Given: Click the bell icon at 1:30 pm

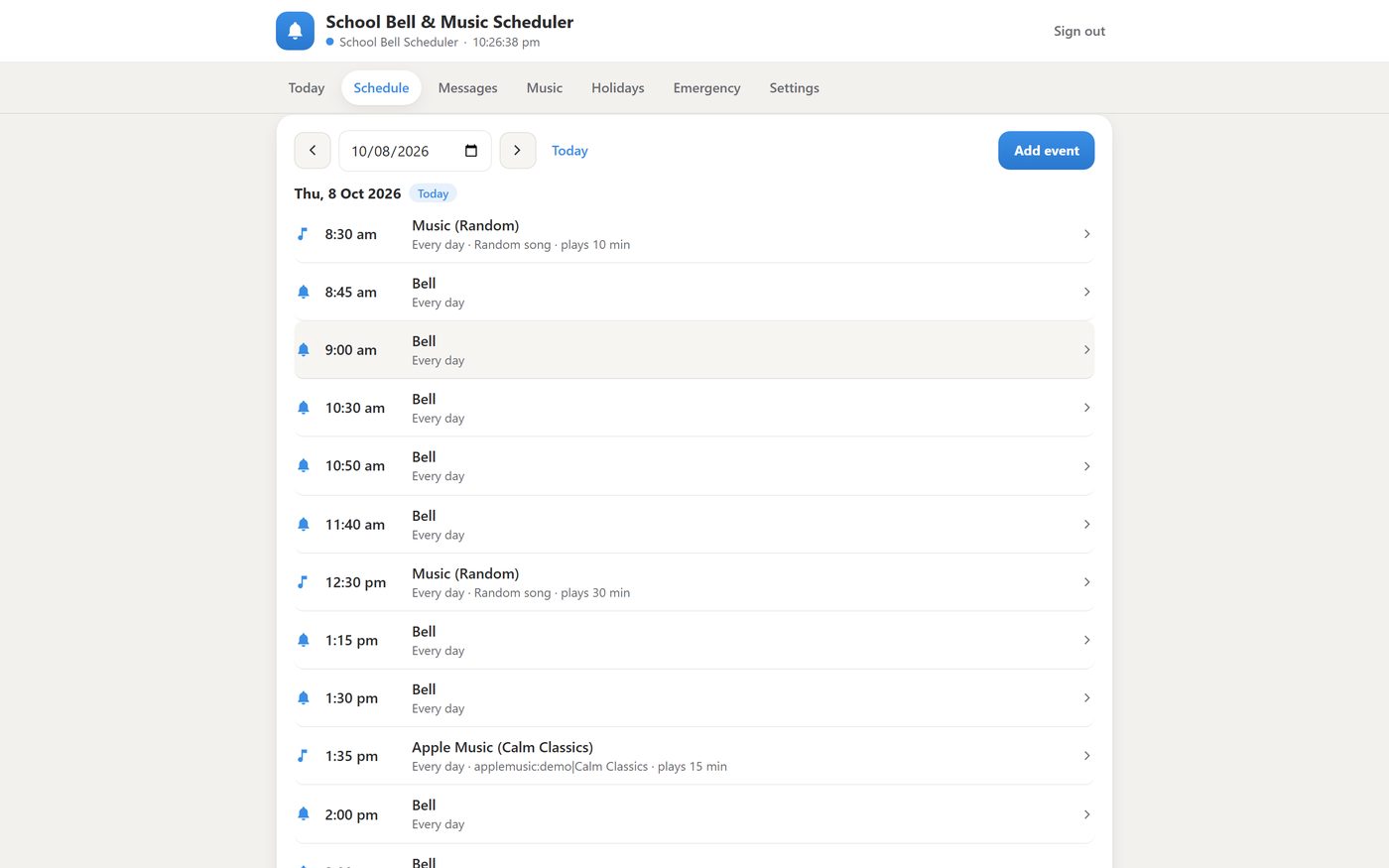Looking at the screenshot, I should click(304, 697).
